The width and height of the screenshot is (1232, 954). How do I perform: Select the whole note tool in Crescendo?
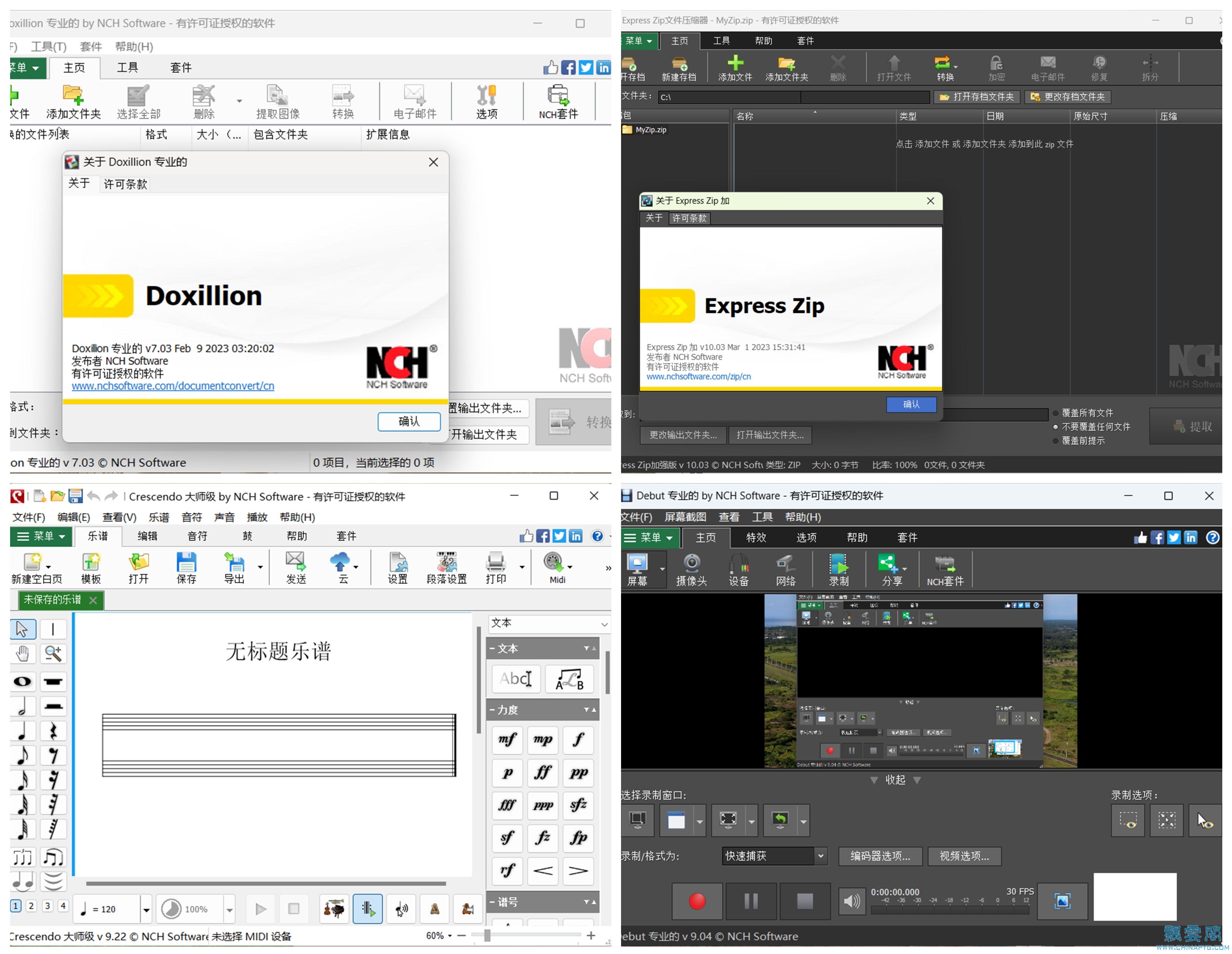pyautogui.click(x=22, y=681)
